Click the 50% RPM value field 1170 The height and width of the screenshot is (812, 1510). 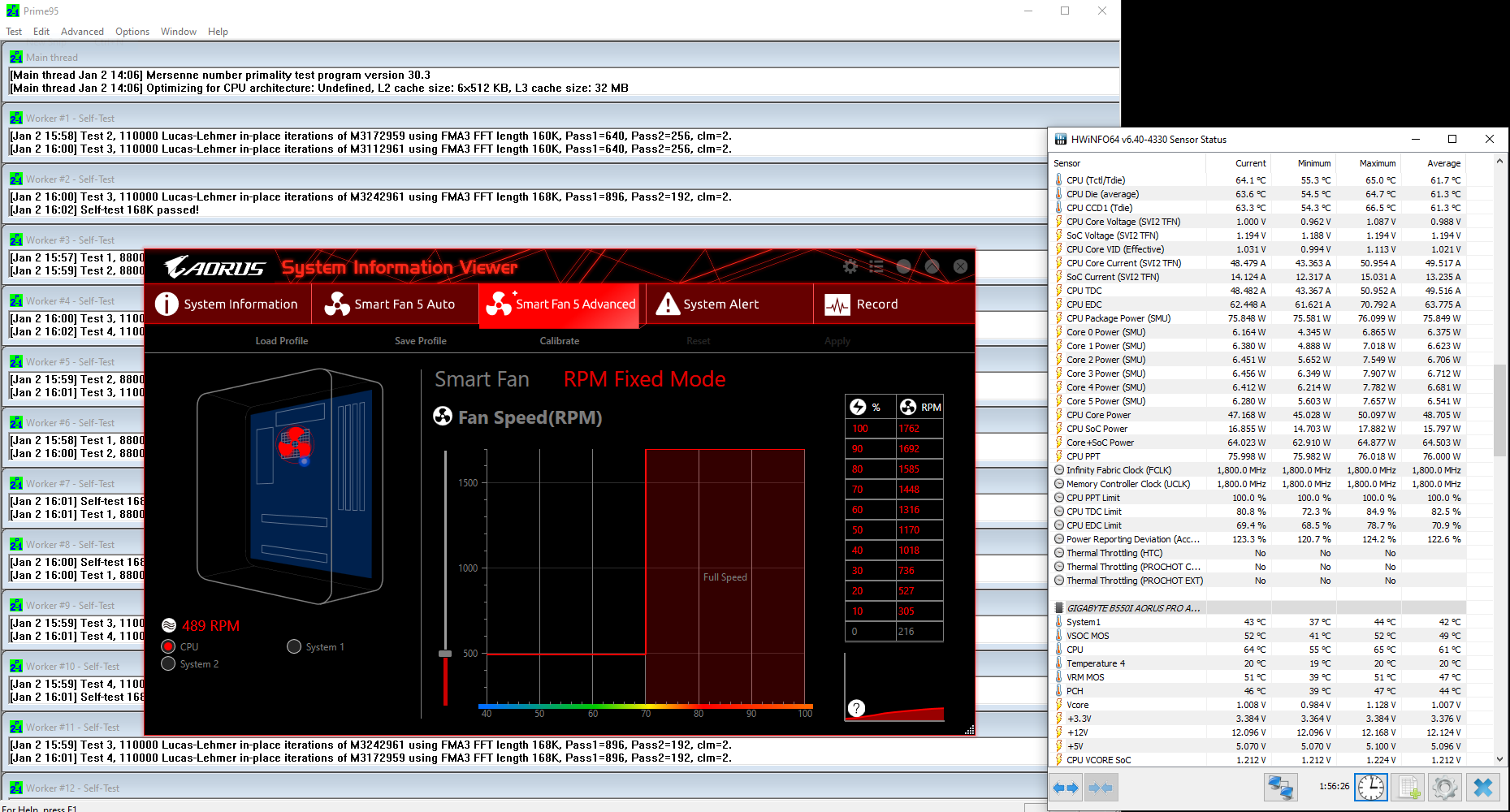click(x=919, y=530)
